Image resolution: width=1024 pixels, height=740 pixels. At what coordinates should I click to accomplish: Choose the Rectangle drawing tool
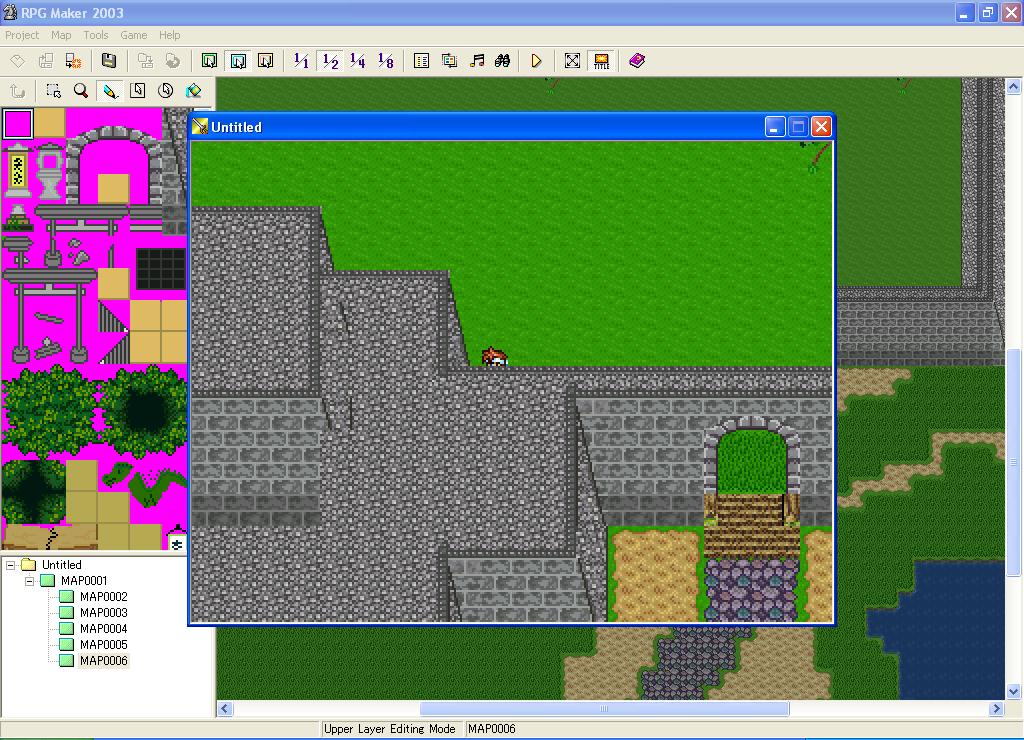tap(137, 91)
